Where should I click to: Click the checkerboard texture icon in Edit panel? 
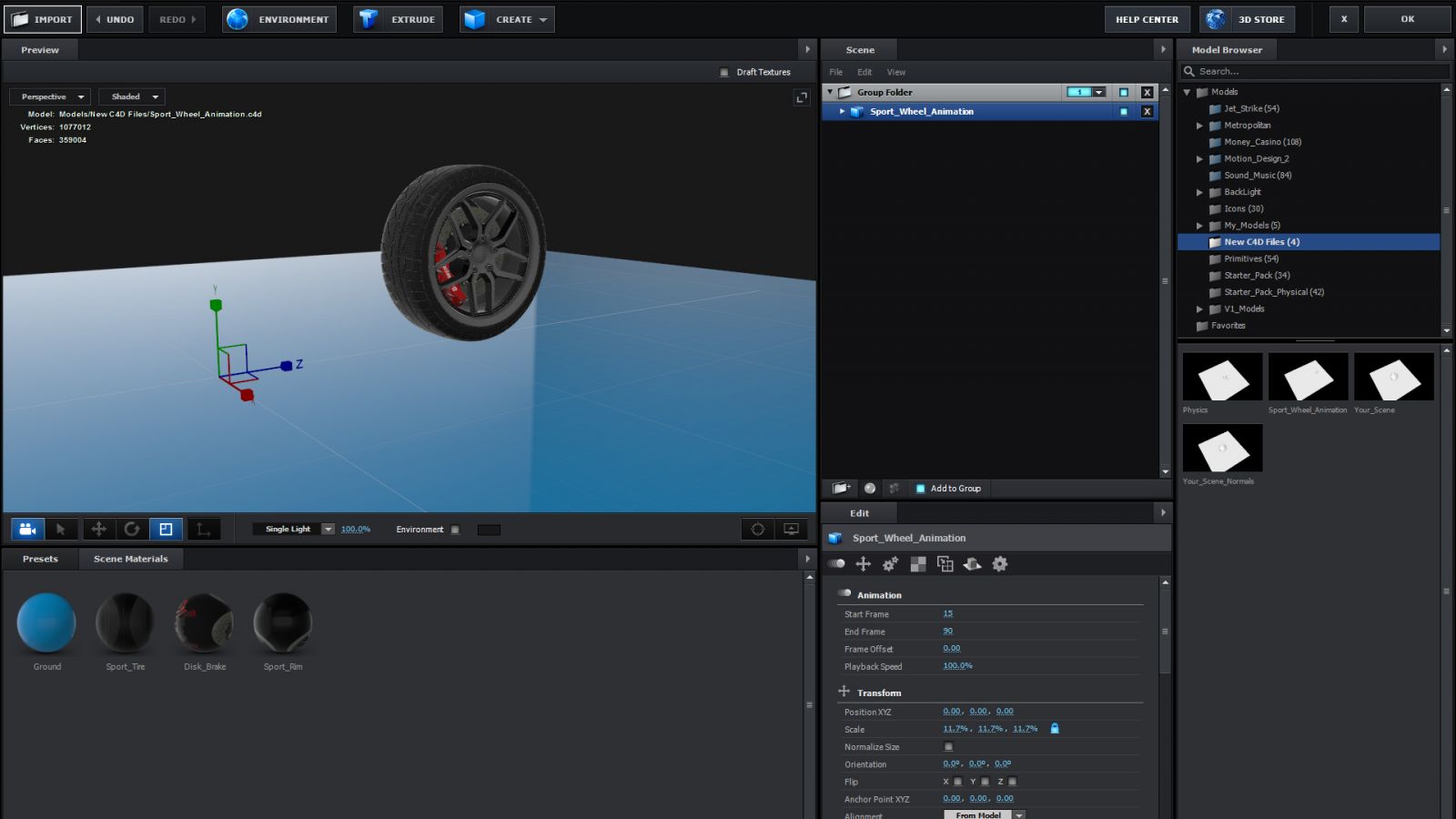coord(918,564)
